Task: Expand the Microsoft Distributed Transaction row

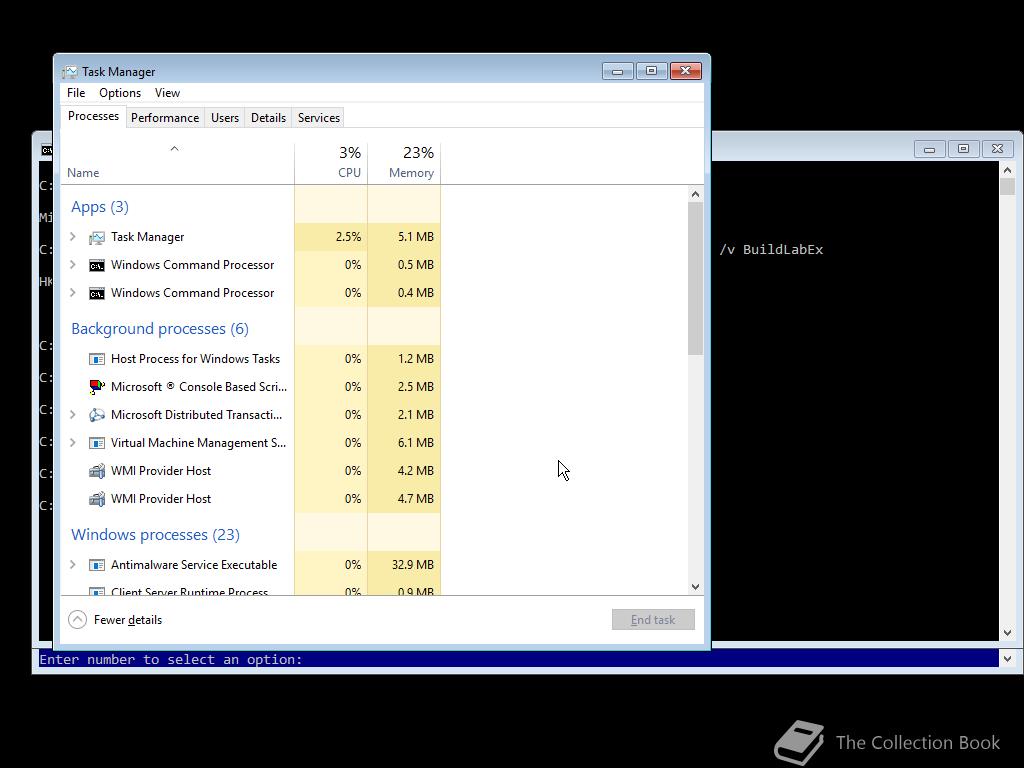Action: [x=73, y=415]
